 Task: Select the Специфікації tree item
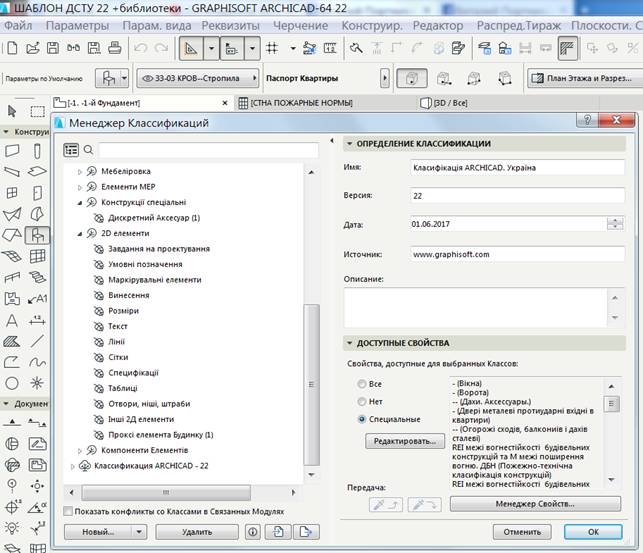click(133, 373)
